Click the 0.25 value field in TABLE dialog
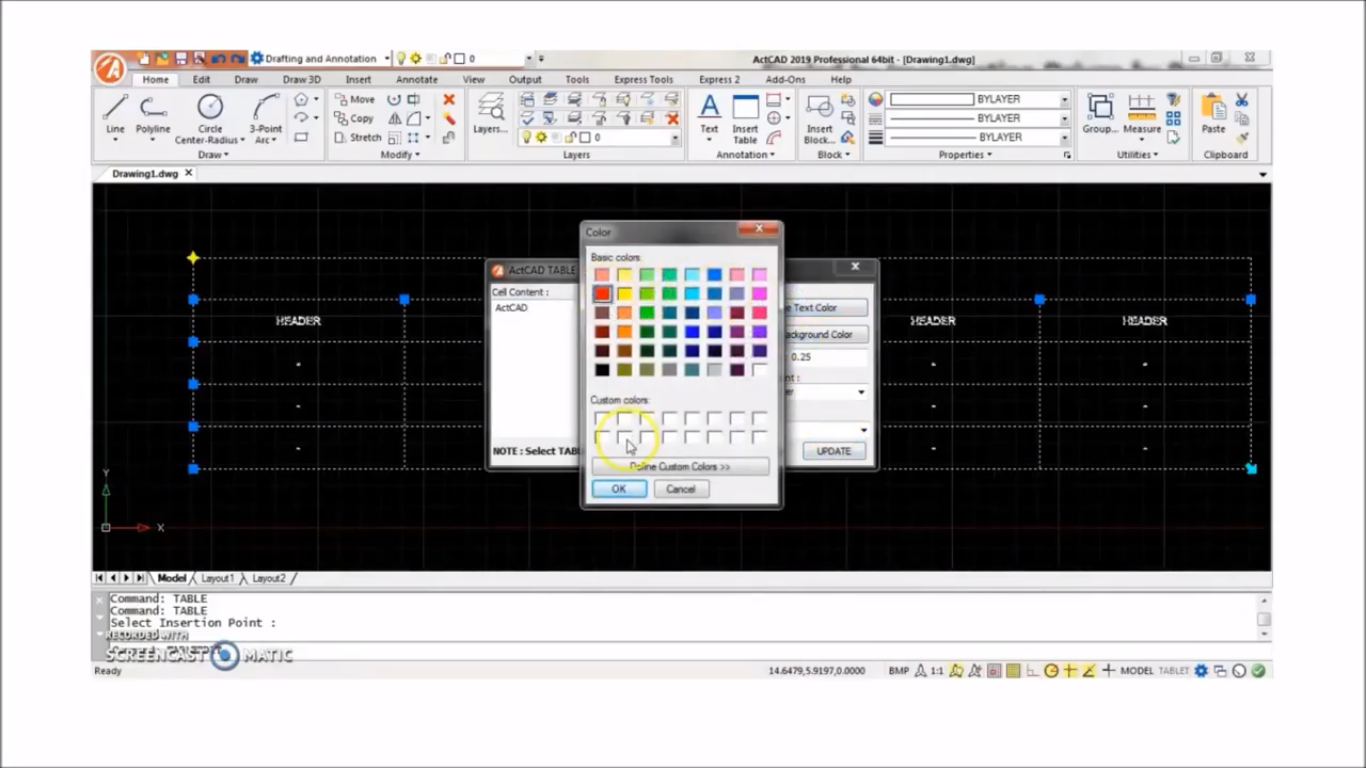The image size is (1366, 768). pos(826,357)
